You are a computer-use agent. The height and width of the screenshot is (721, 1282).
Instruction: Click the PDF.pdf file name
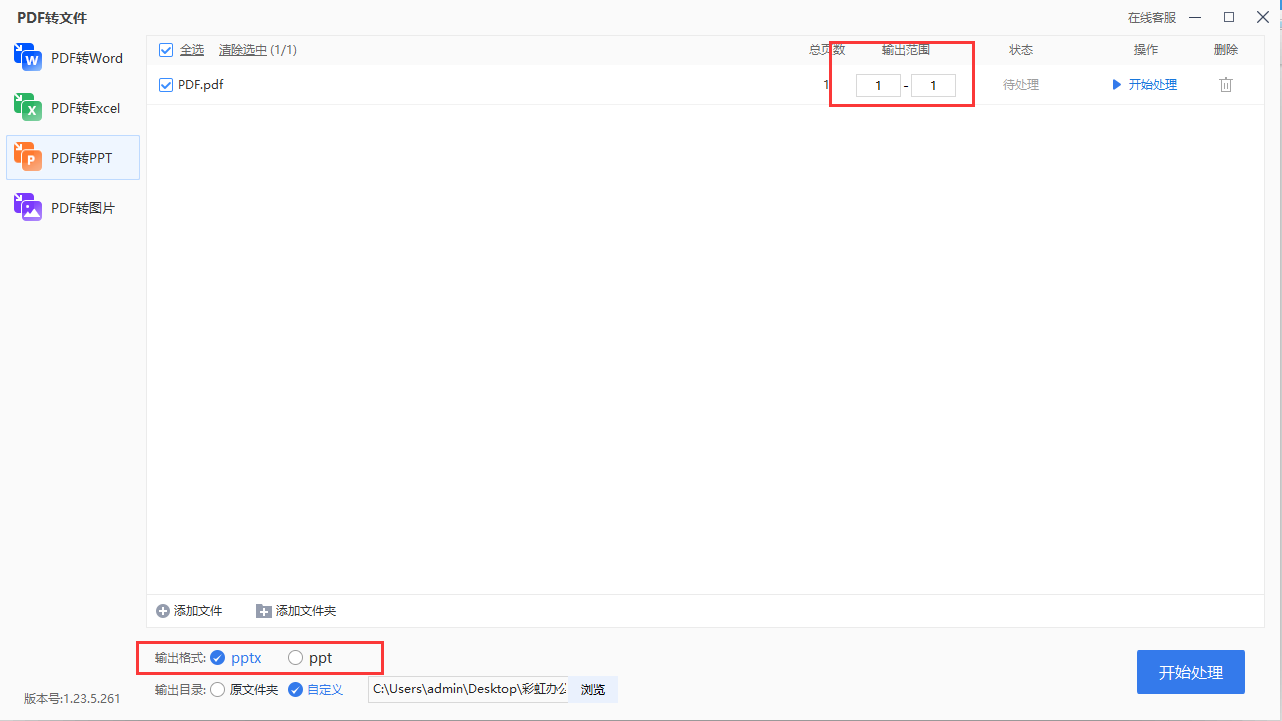pyautogui.click(x=200, y=85)
